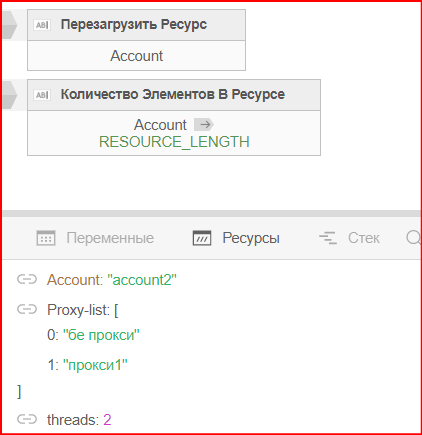Viewport: 422px width, 435px height.
Task: Click the threads resource label
Action: pos(73,420)
